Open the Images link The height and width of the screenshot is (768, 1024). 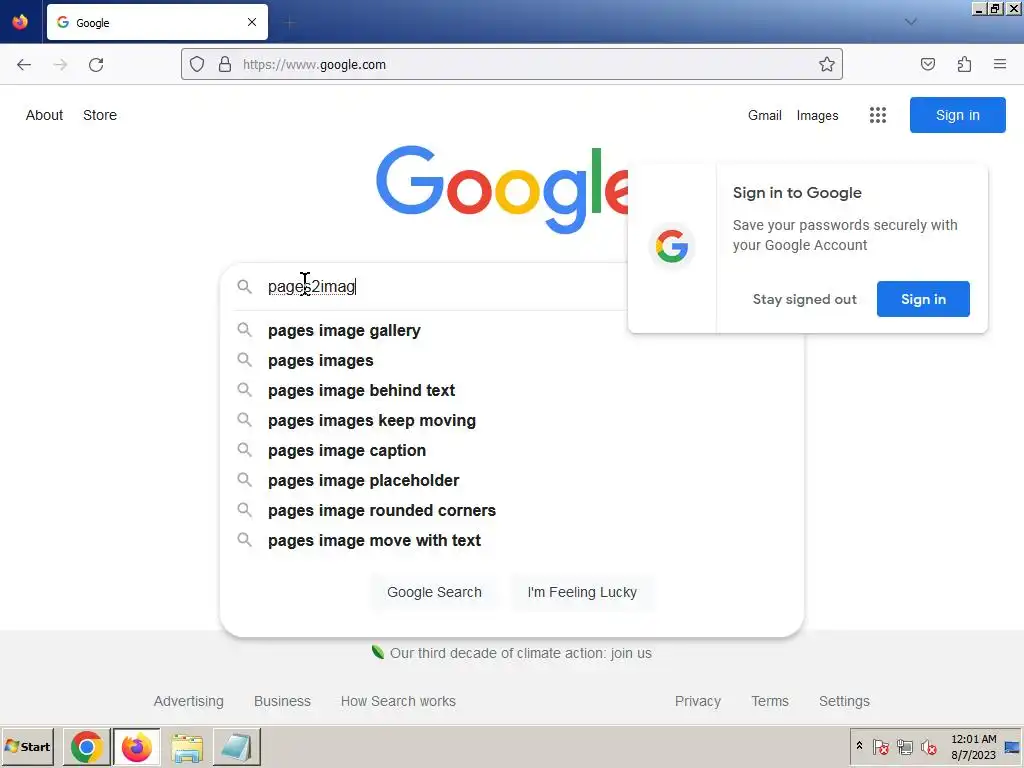(818, 116)
